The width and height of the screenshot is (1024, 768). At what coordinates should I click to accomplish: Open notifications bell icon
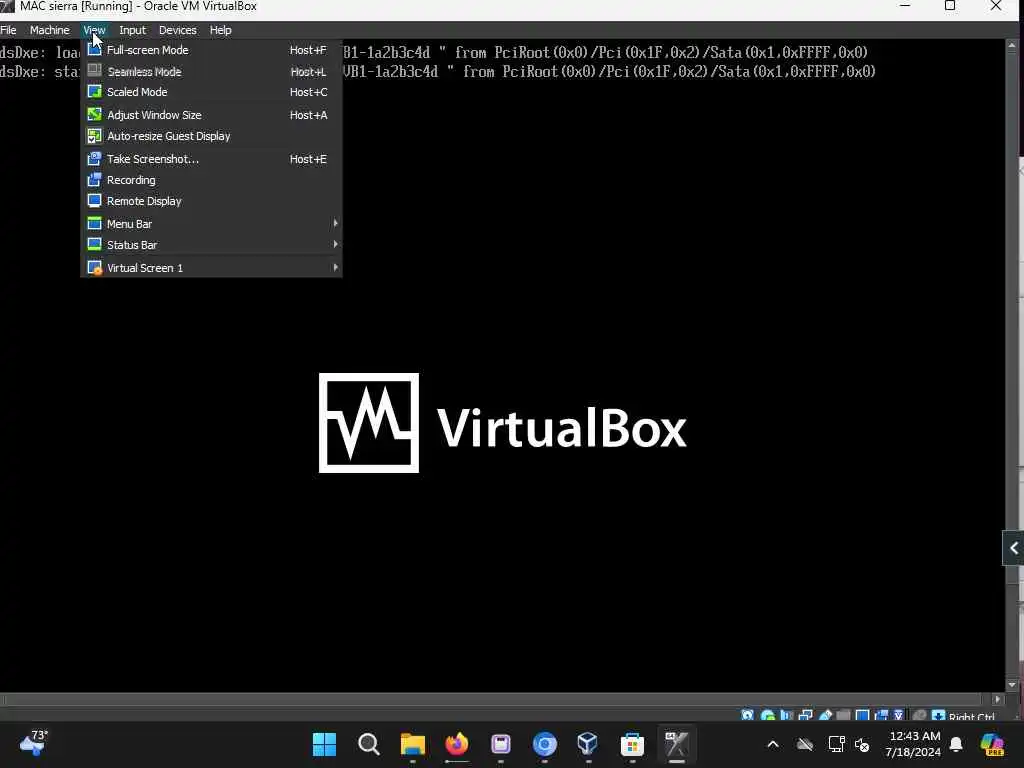(x=956, y=744)
